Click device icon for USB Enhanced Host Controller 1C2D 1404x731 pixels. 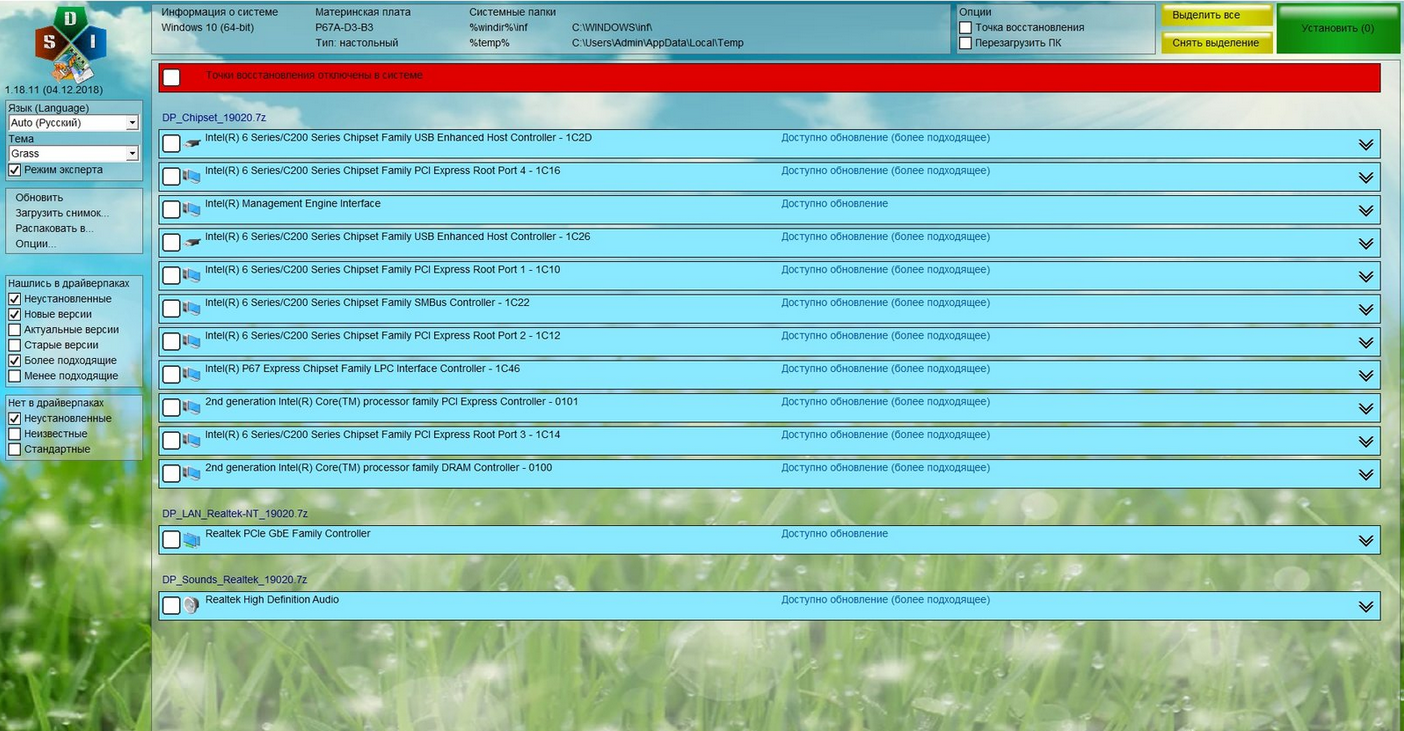point(192,144)
